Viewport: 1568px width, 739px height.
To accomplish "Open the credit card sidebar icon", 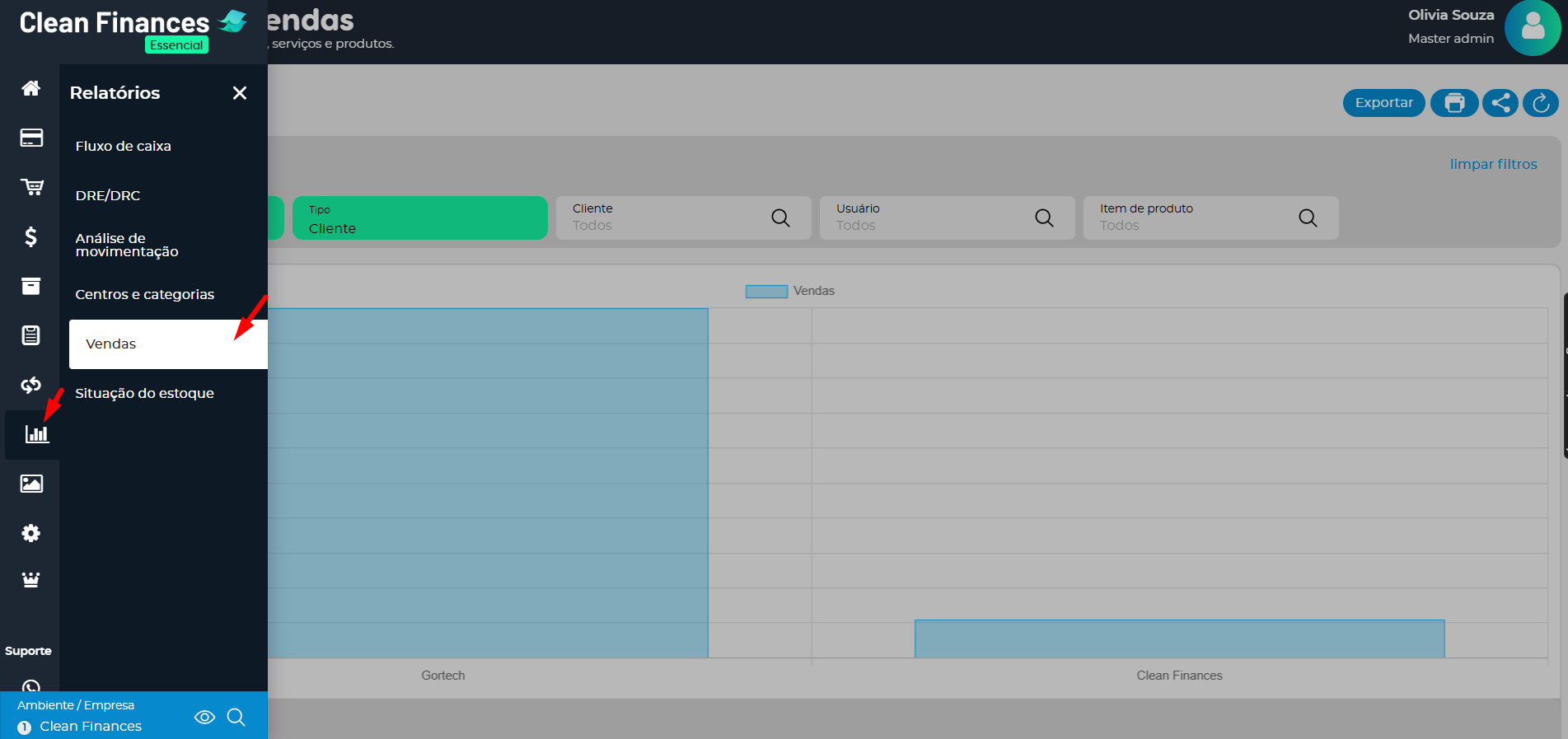I will pyautogui.click(x=30, y=138).
